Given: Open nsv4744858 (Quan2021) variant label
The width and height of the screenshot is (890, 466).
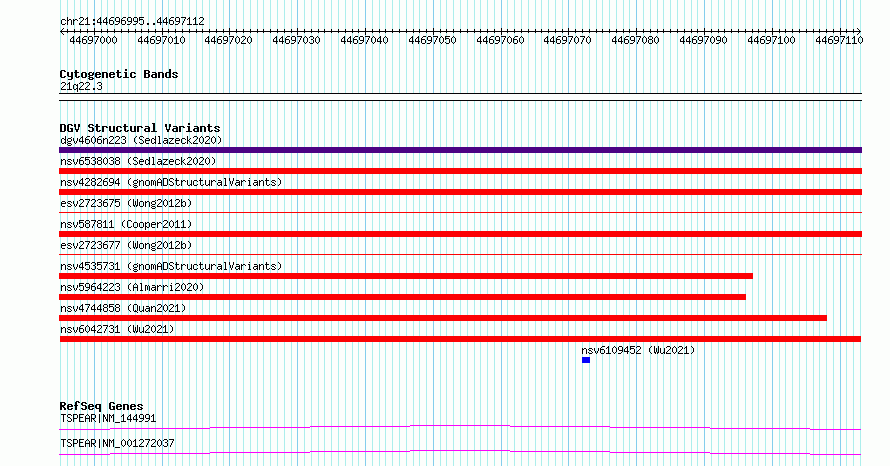Looking at the screenshot, I should (x=123, y=308).
